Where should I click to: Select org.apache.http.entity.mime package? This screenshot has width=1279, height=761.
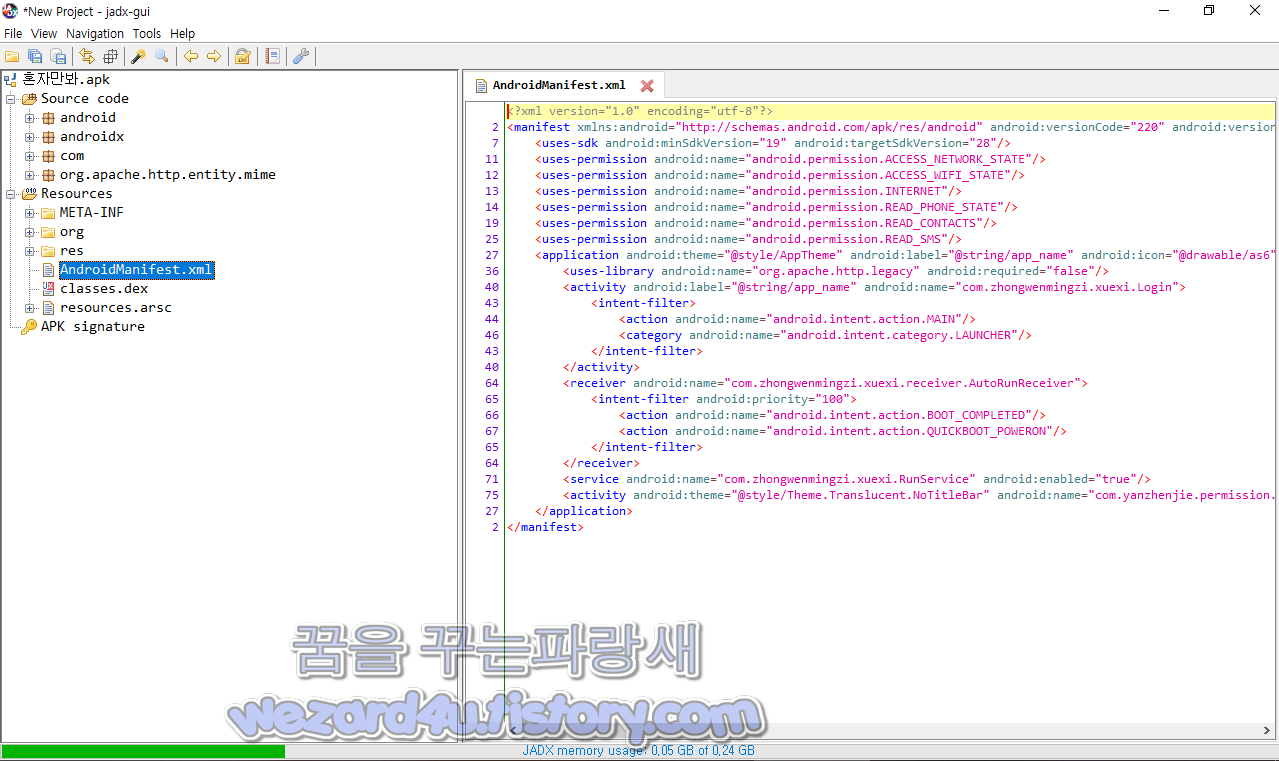click(x=167, y=174)
